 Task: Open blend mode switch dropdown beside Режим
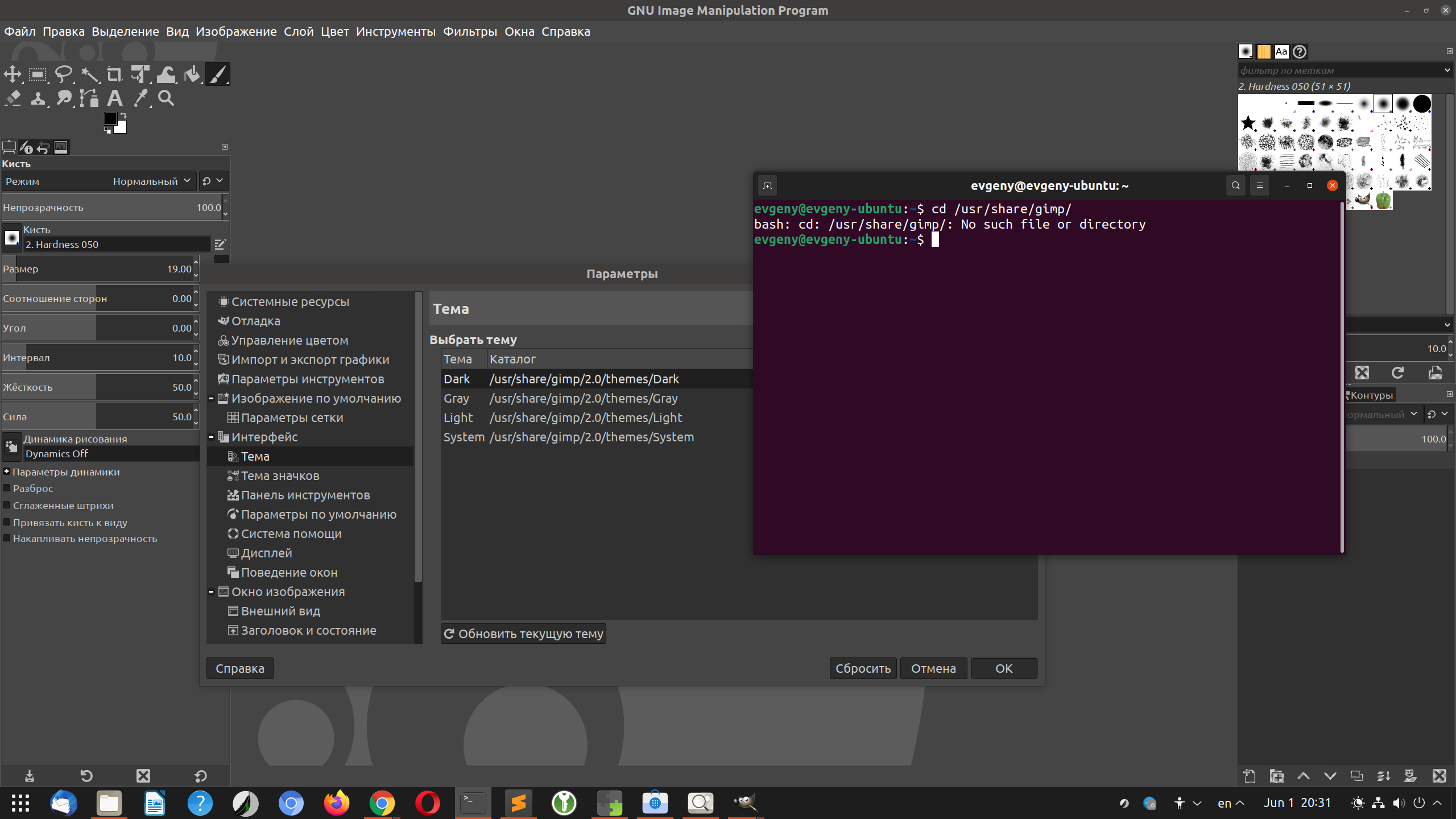214,181
